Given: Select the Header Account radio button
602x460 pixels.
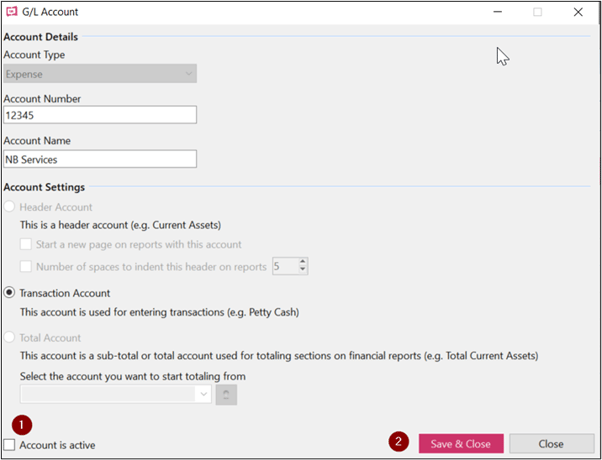Looking at the screenshot, I should (x=9, y=207).
